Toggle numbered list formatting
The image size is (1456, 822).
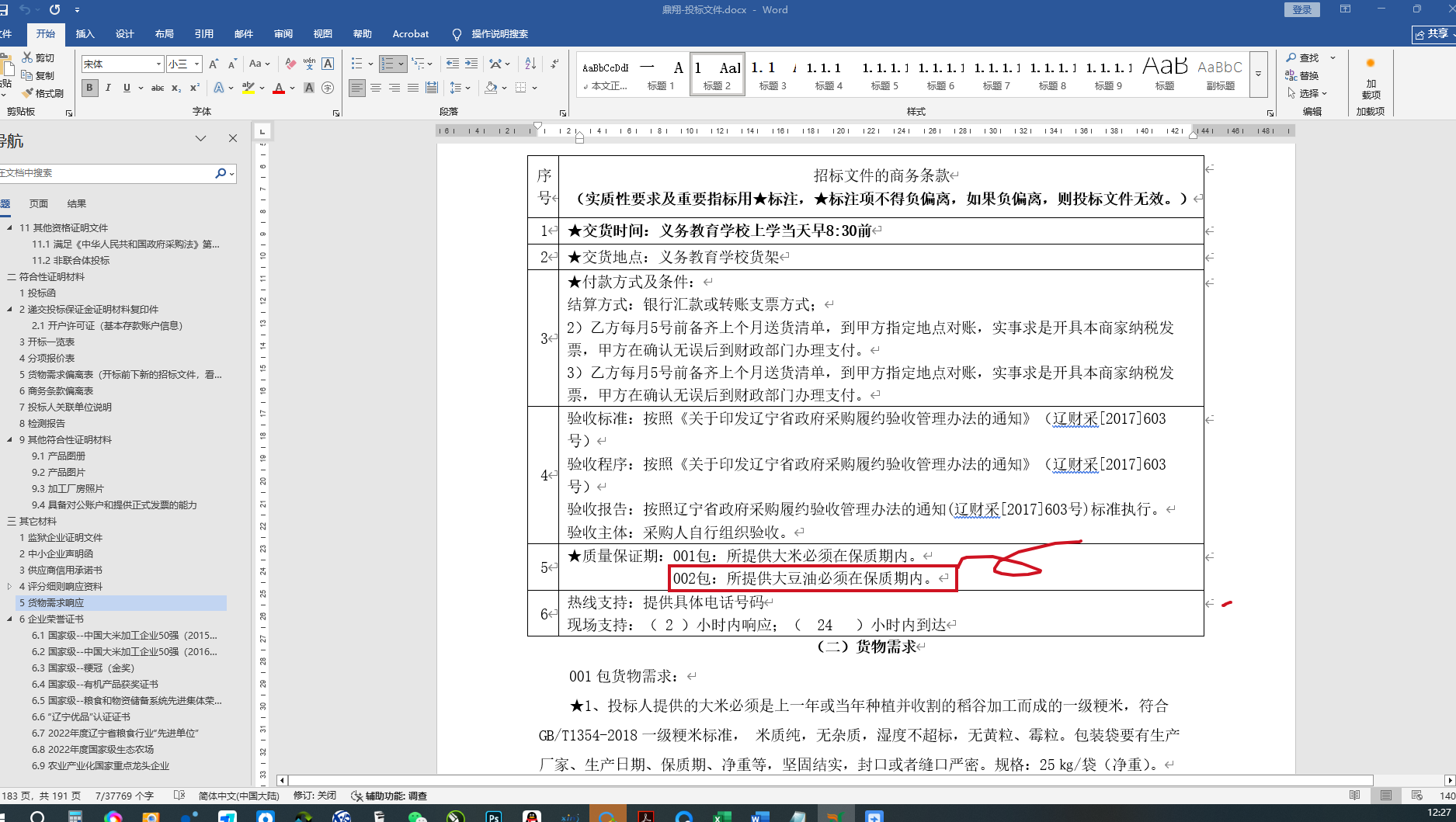click(387, 64)
